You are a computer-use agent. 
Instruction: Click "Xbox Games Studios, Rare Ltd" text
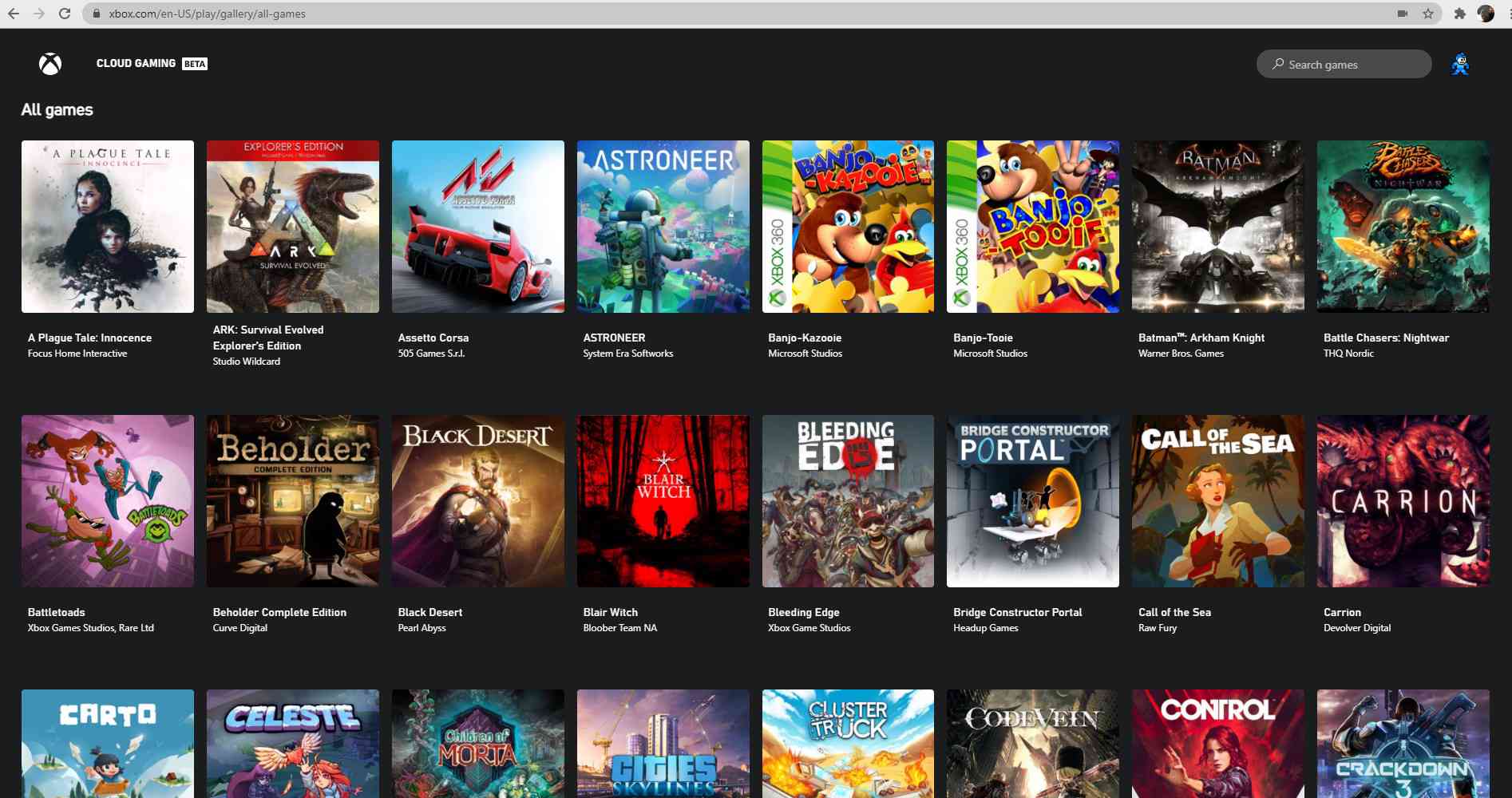pyautogui.click(x=91, y=628)
